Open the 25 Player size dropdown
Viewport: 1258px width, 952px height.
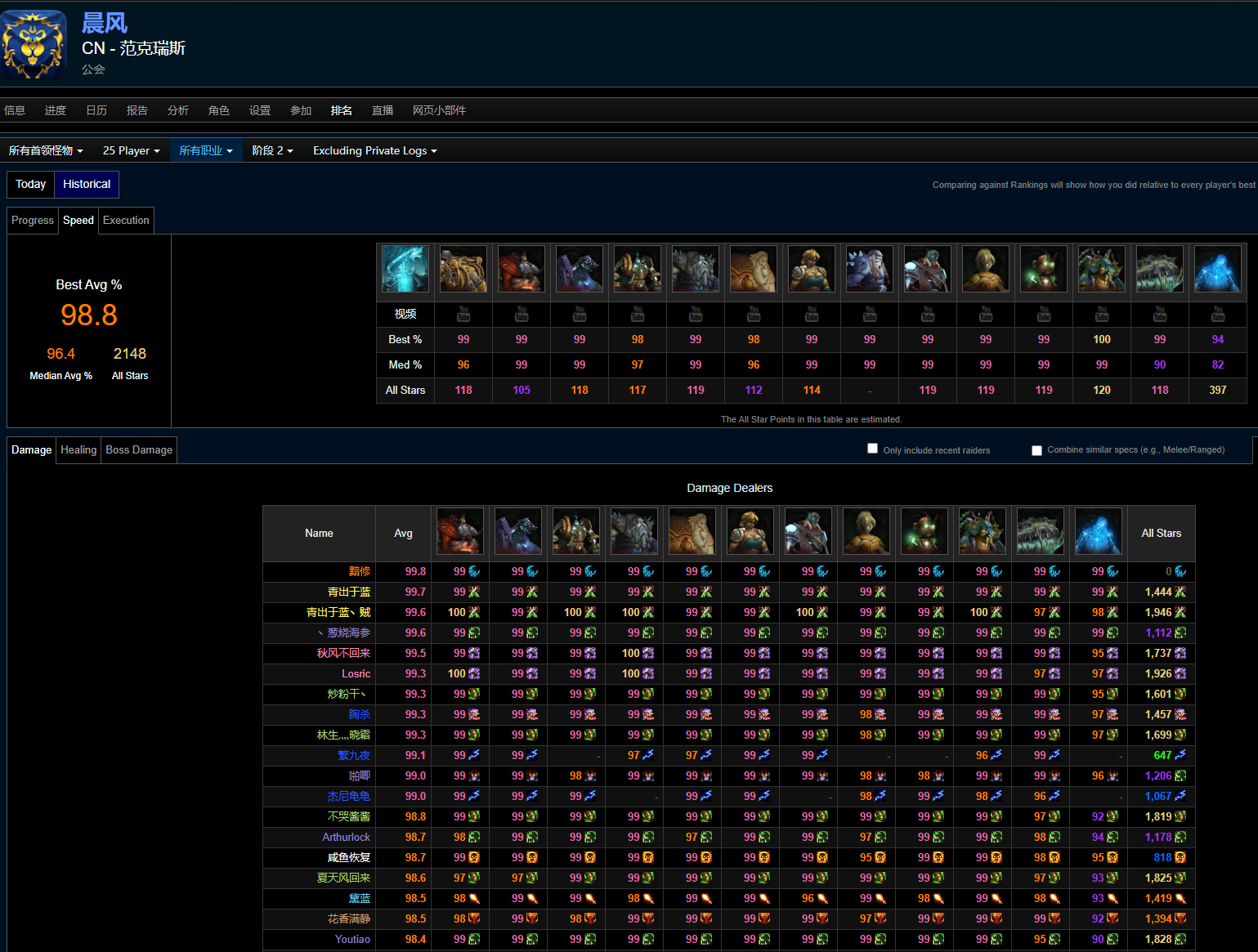point(131,151)
